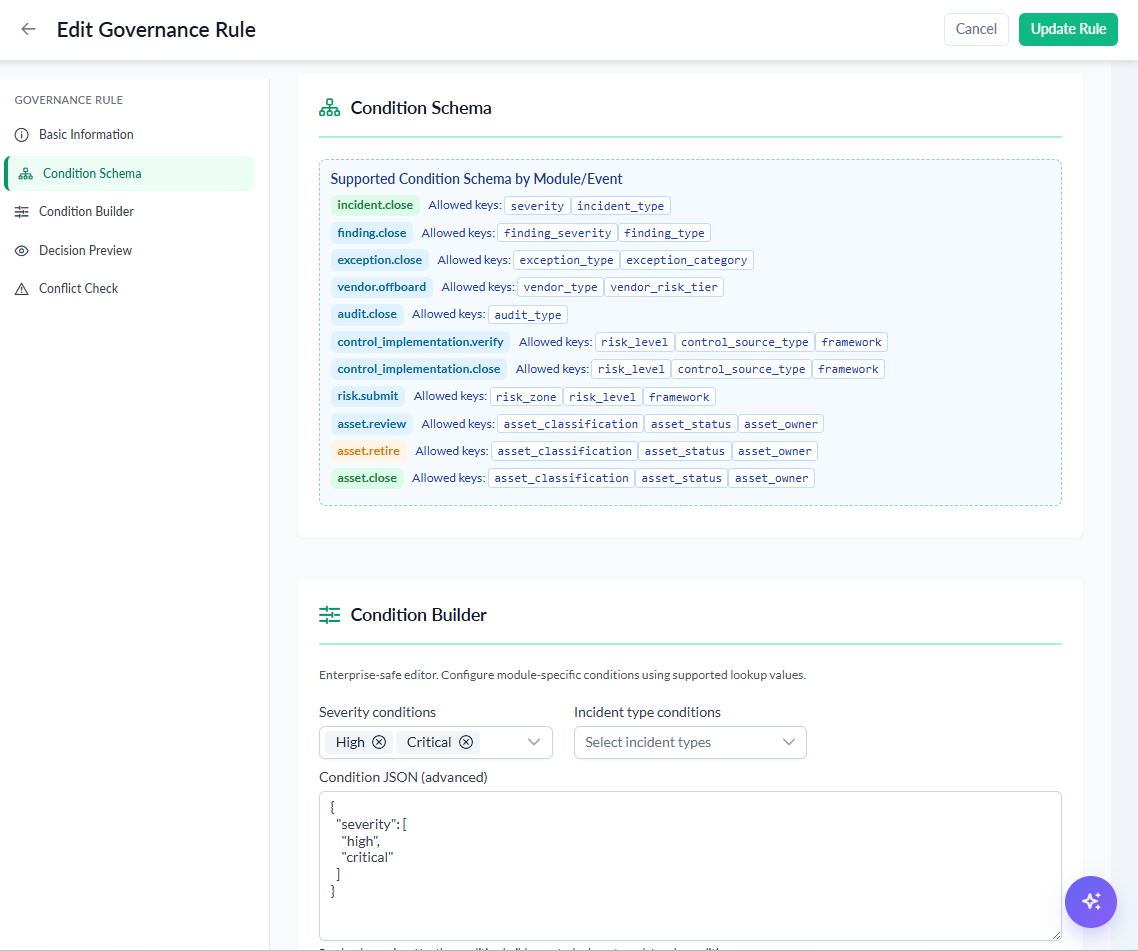Click asset_classification chip in asset.close row
Screen dimensions: 1138x951
click(561, 478)
